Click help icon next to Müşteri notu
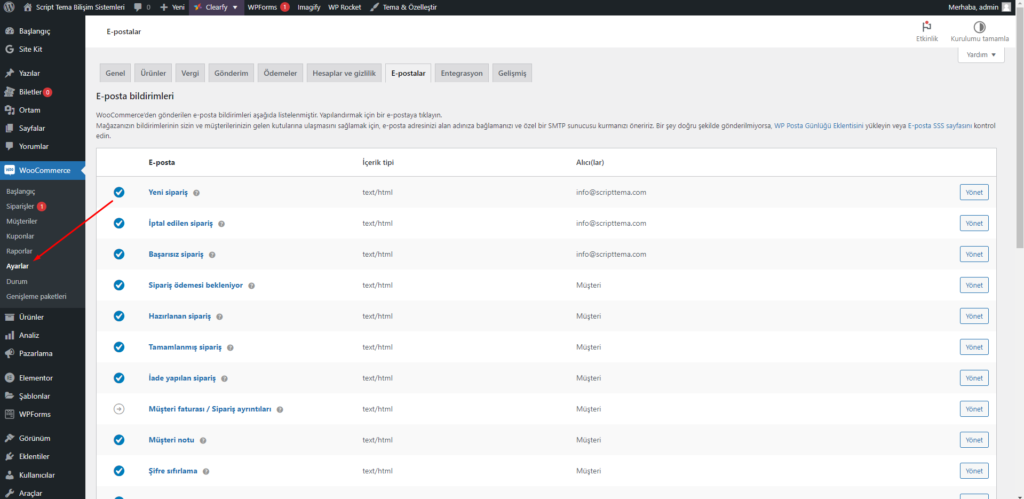This screenshot has width=1024, height=499. [x=203, y=440]
